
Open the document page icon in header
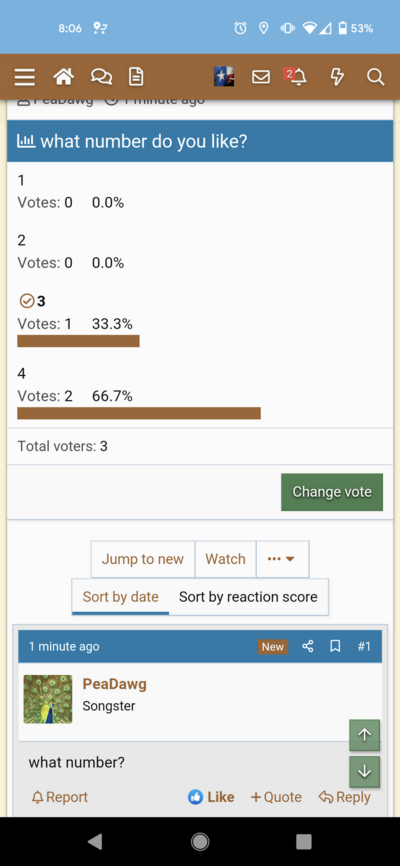(136, 77)
